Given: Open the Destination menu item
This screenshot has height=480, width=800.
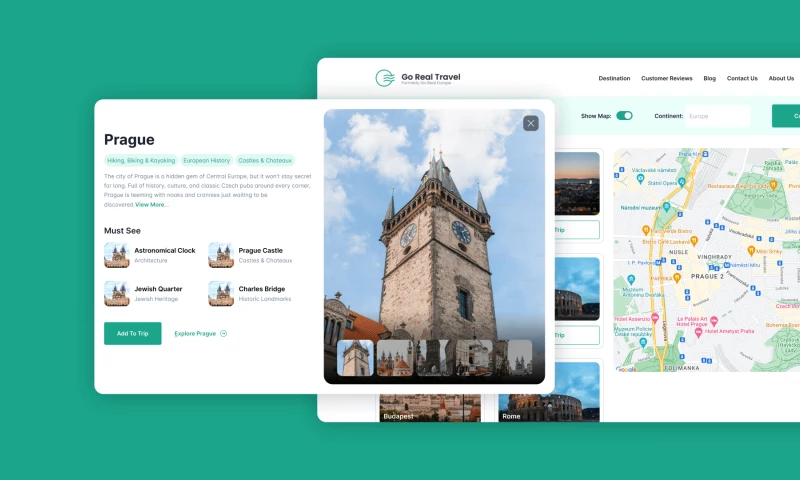Looking at the screenshot, I should 614,78.
